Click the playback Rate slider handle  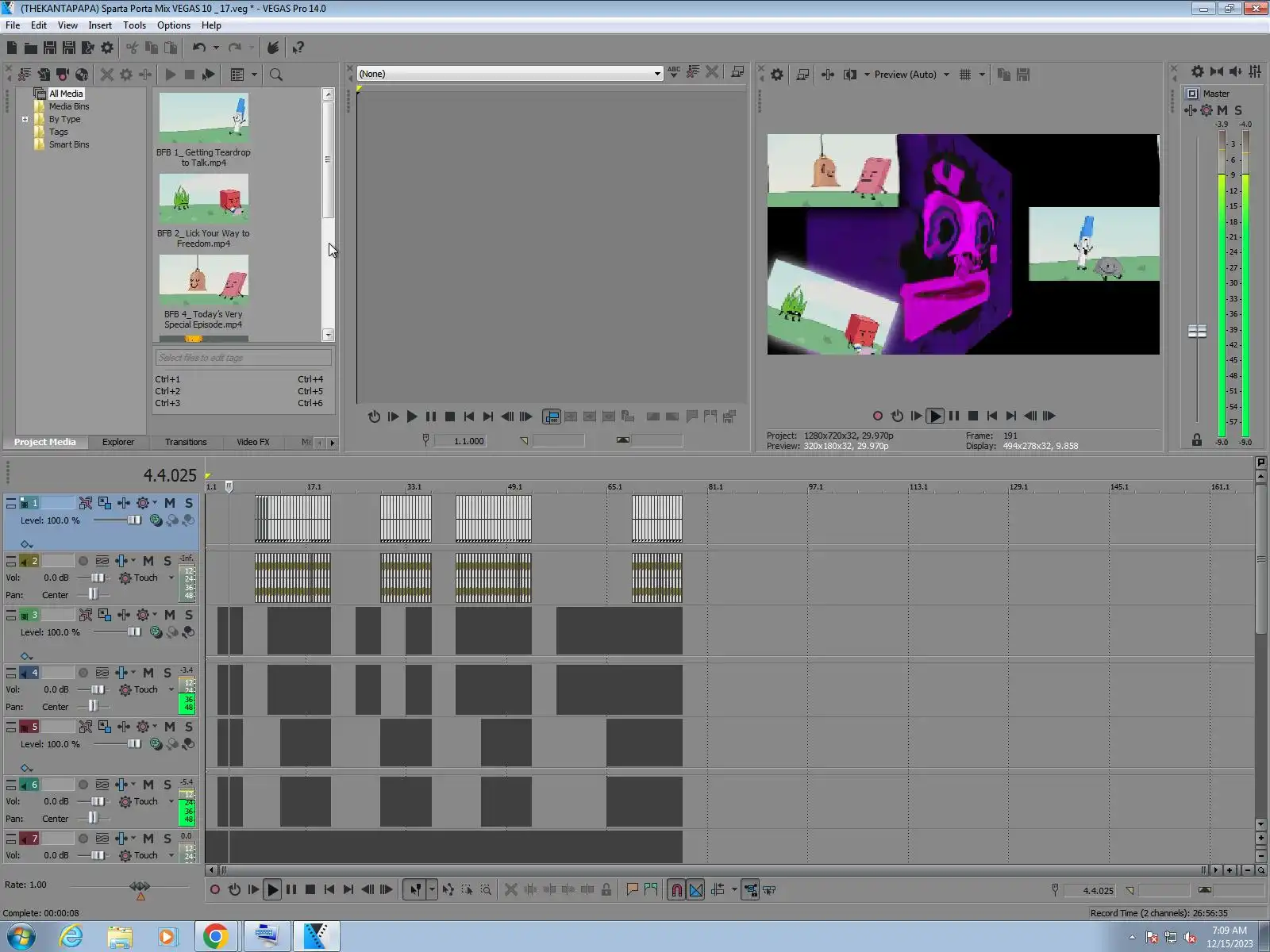140,887
